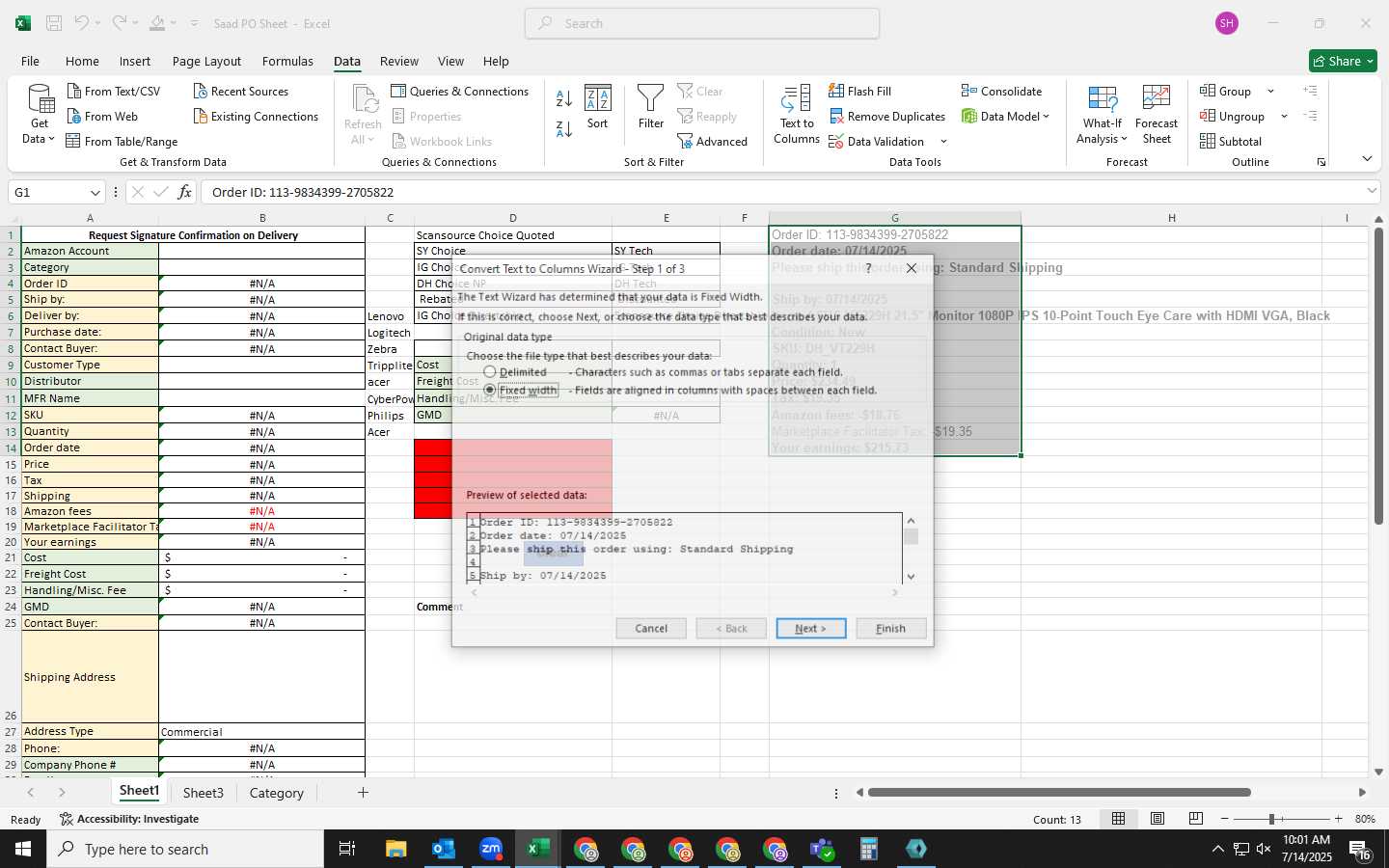1389x868 pixels.
Task: Click Insert Function fx icon
Action: [x=184, y=192]
